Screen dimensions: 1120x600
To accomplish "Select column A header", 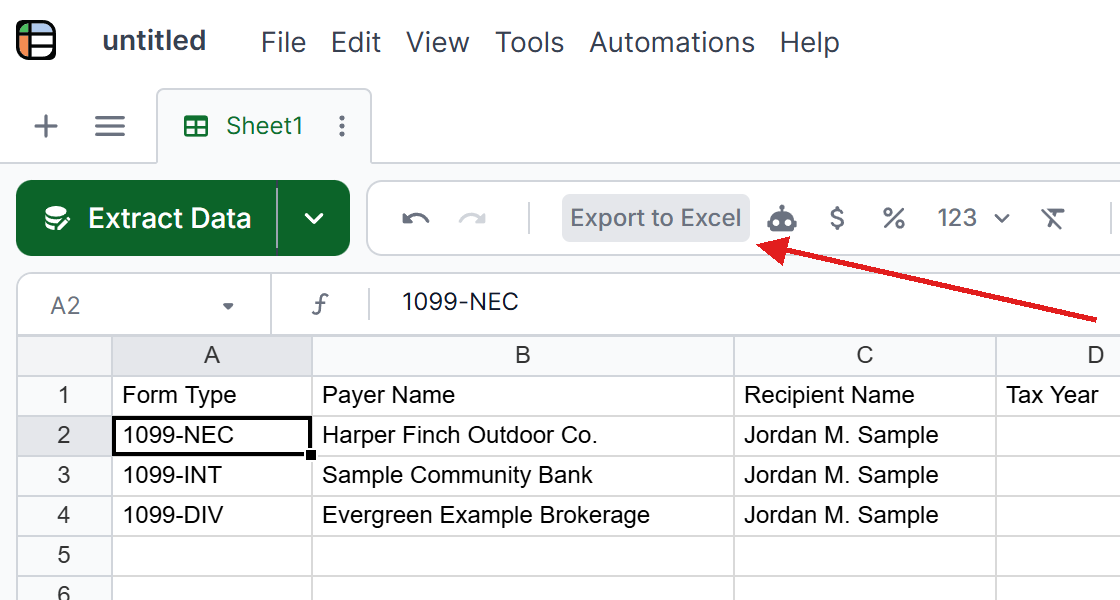I will tap(211, 355).
